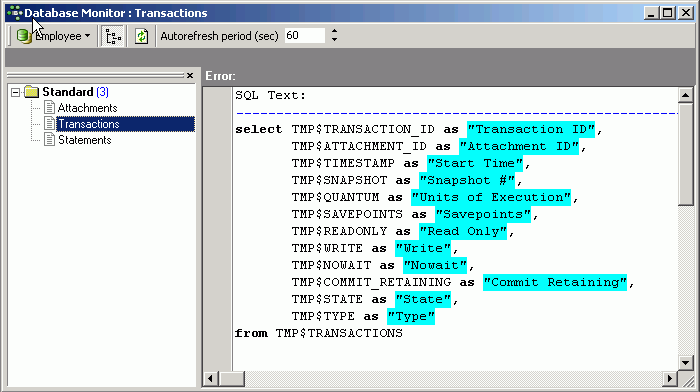Toggle the tree panel view icon
Screen dimensions: 700x392
[x=113, y=36]
